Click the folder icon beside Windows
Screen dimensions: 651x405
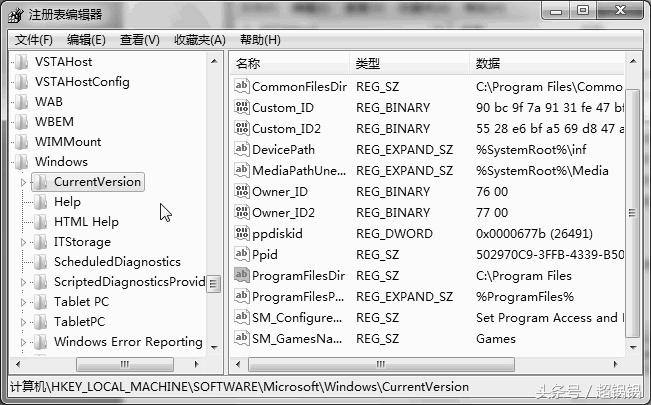[21, 162]
